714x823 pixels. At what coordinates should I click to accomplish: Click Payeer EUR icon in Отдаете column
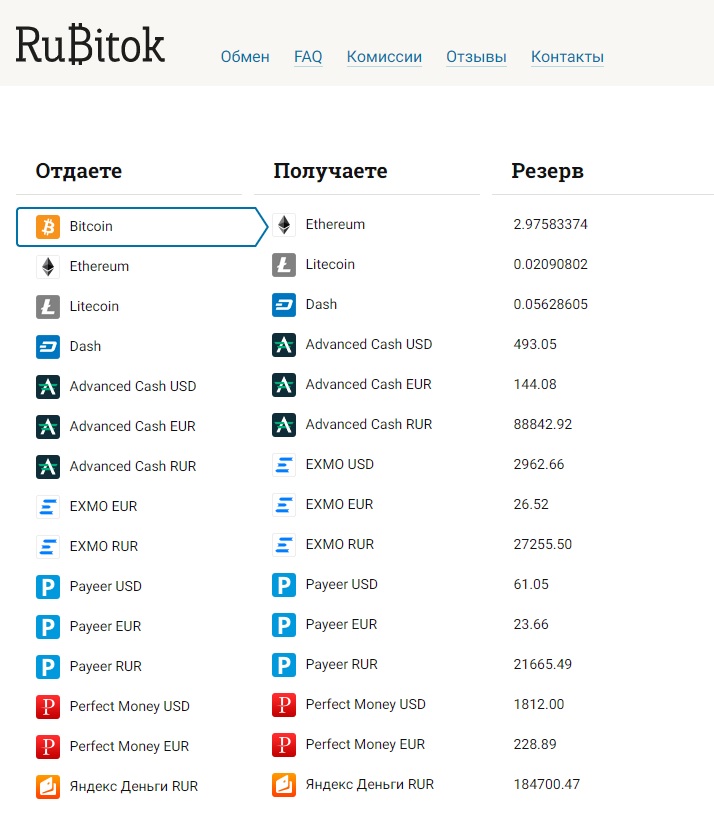[48, 626]
